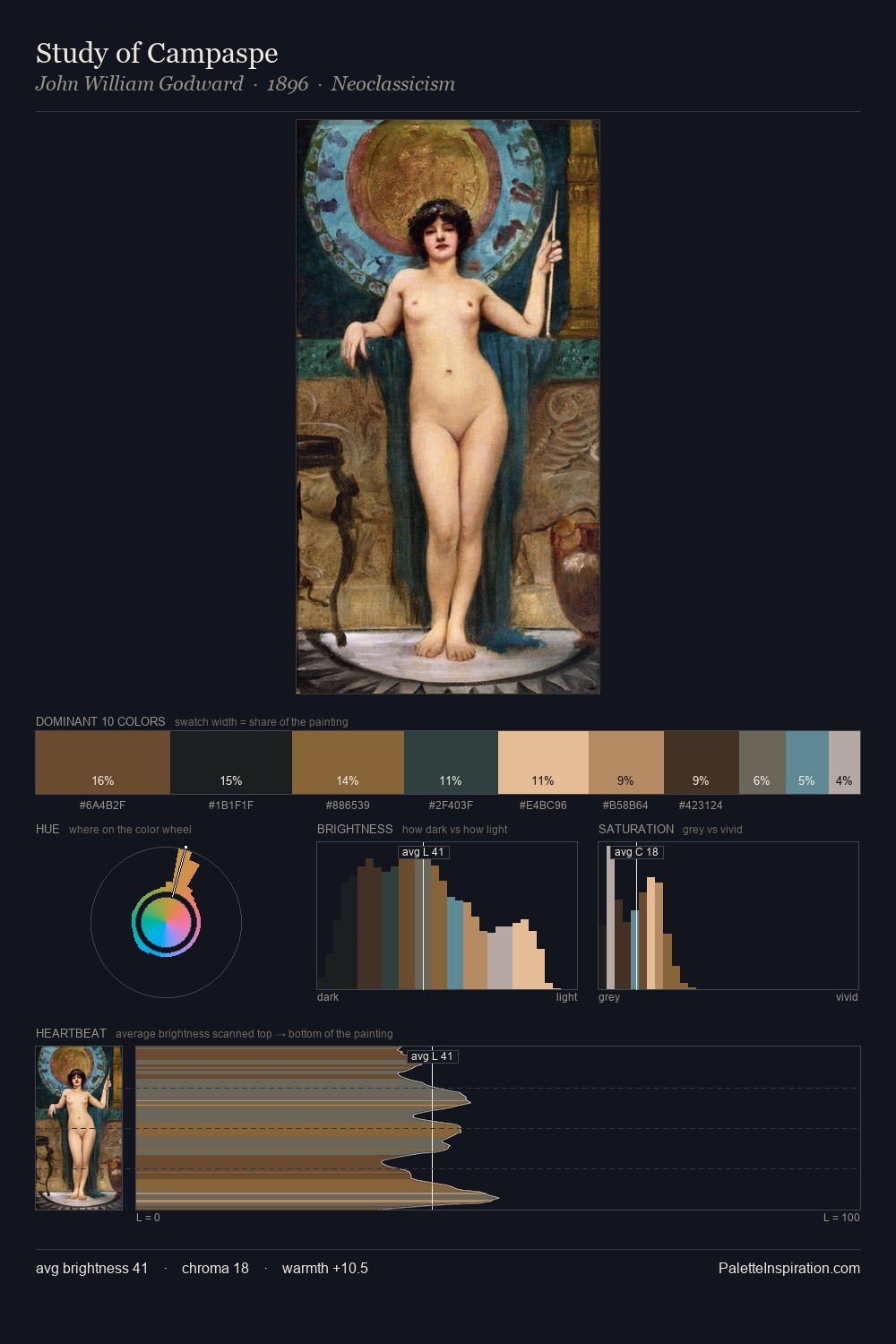Click the hex code #B58B64
This screenshot has width=896, height=1344.
625,806
